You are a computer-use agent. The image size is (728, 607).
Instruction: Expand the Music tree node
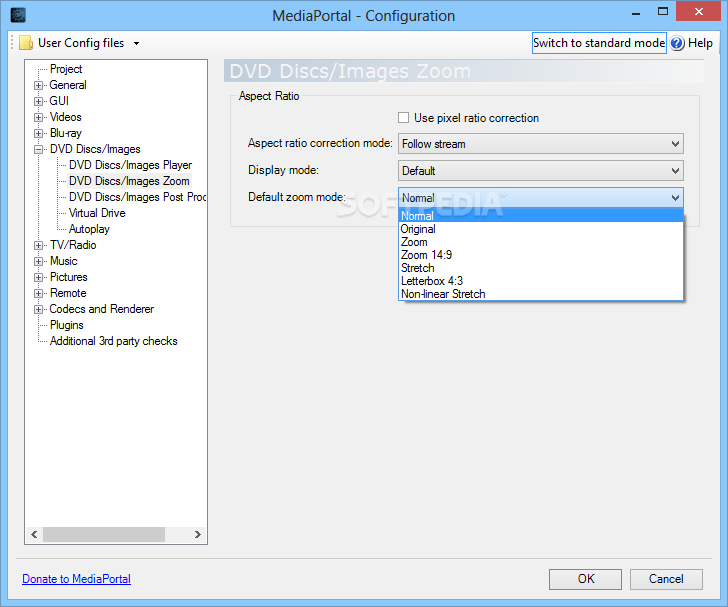39,261
